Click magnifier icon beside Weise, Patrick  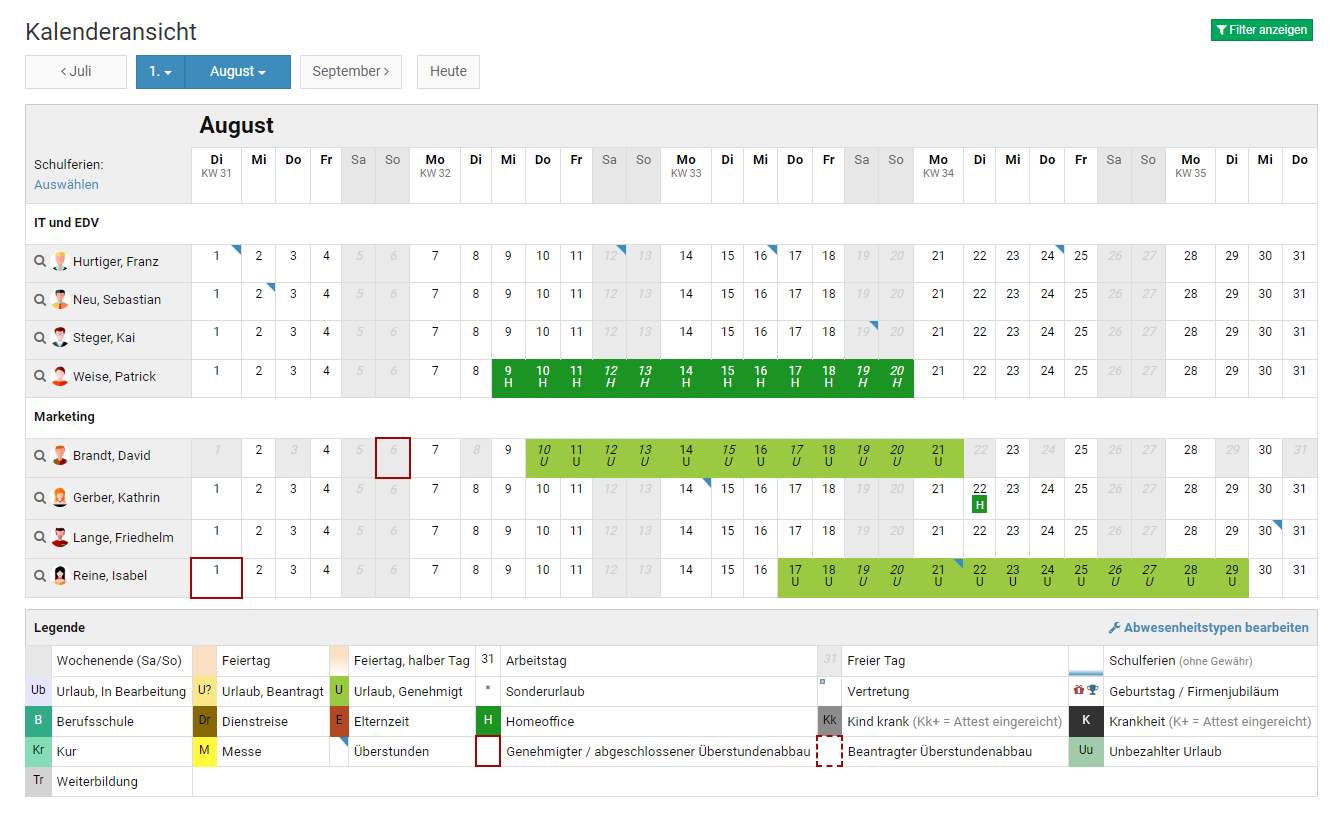pos(40,377)
